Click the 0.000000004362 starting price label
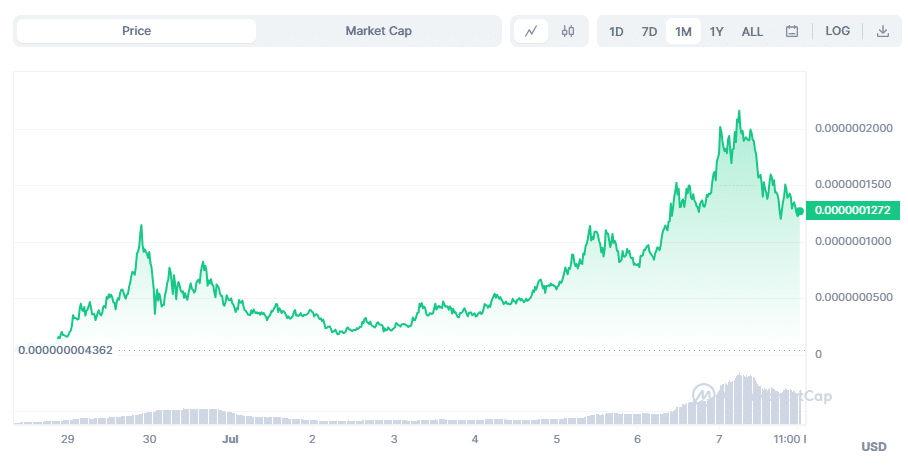Screen dimensions: 908x466 (x=65, y=350)
